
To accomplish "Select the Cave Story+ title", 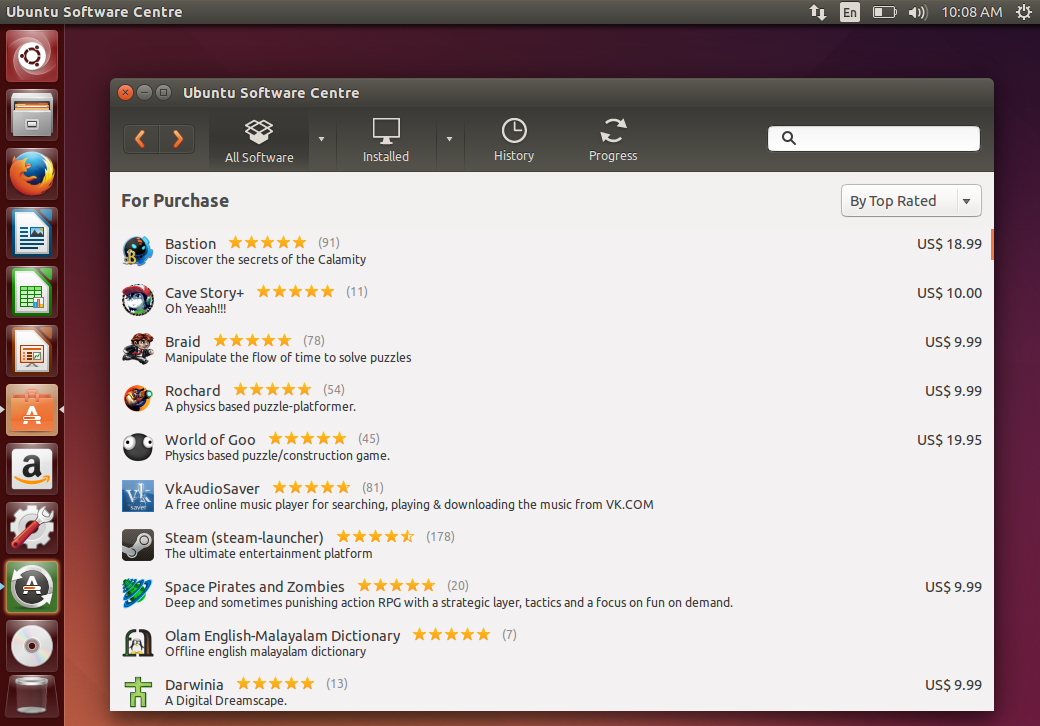I will point(204,293).
